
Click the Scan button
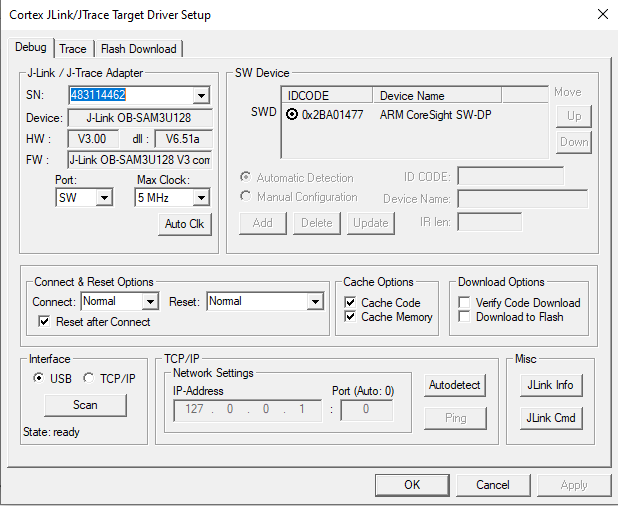(x=85, y=405)
